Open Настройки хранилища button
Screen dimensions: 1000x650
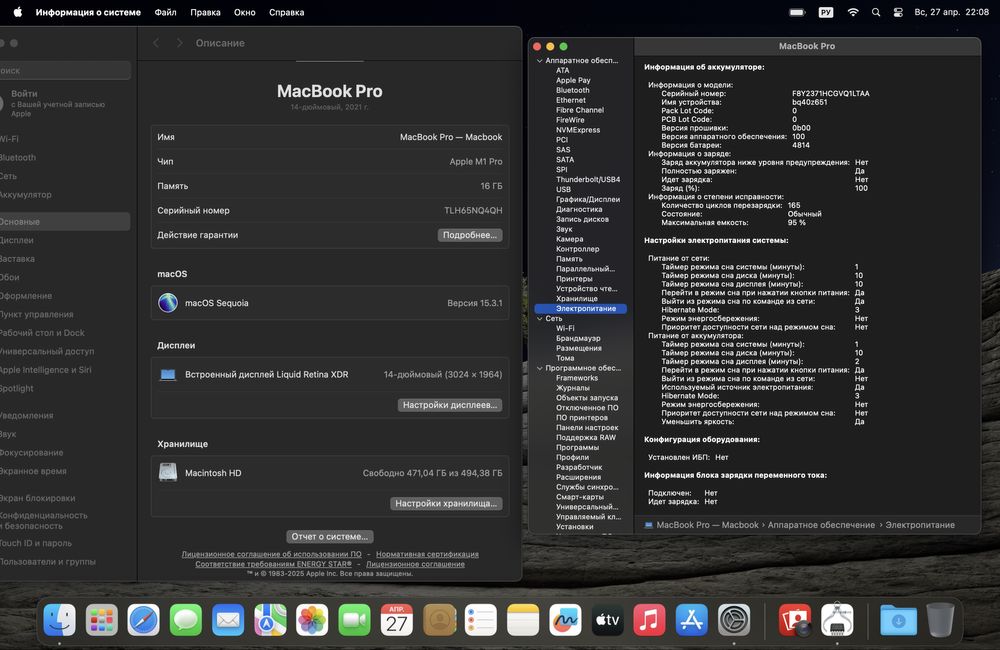[446, 503]
